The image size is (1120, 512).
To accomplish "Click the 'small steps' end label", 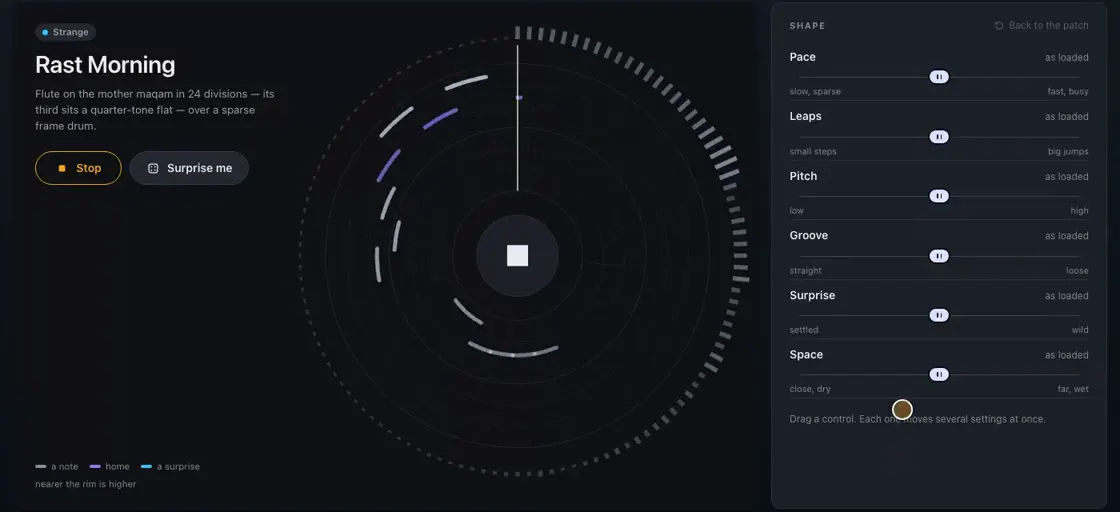I will pos(813,151).
